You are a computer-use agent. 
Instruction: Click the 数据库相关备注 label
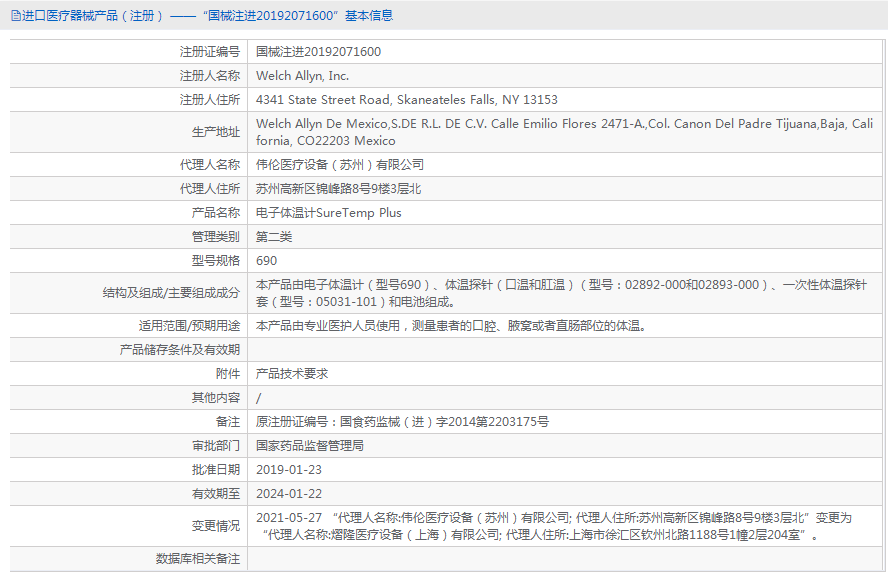tap(198, 559)
